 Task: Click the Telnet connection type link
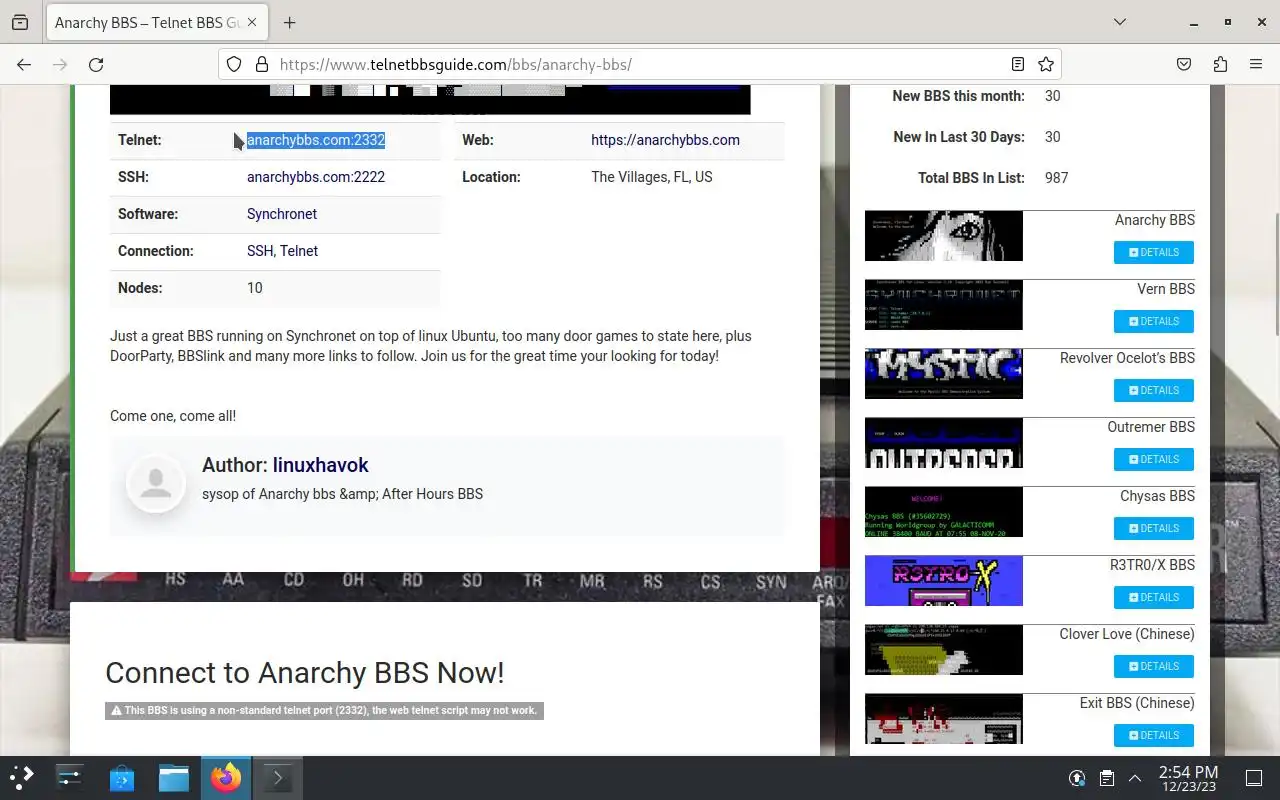click(299, 251)
